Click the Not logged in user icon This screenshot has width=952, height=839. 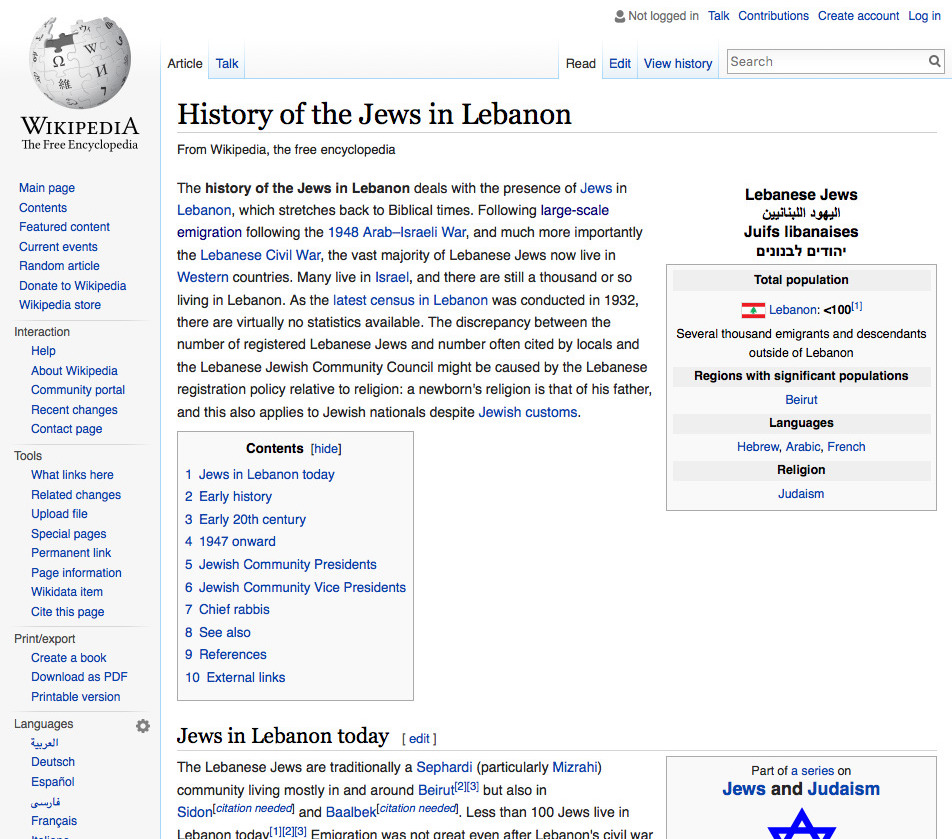(x=617, y=16)
